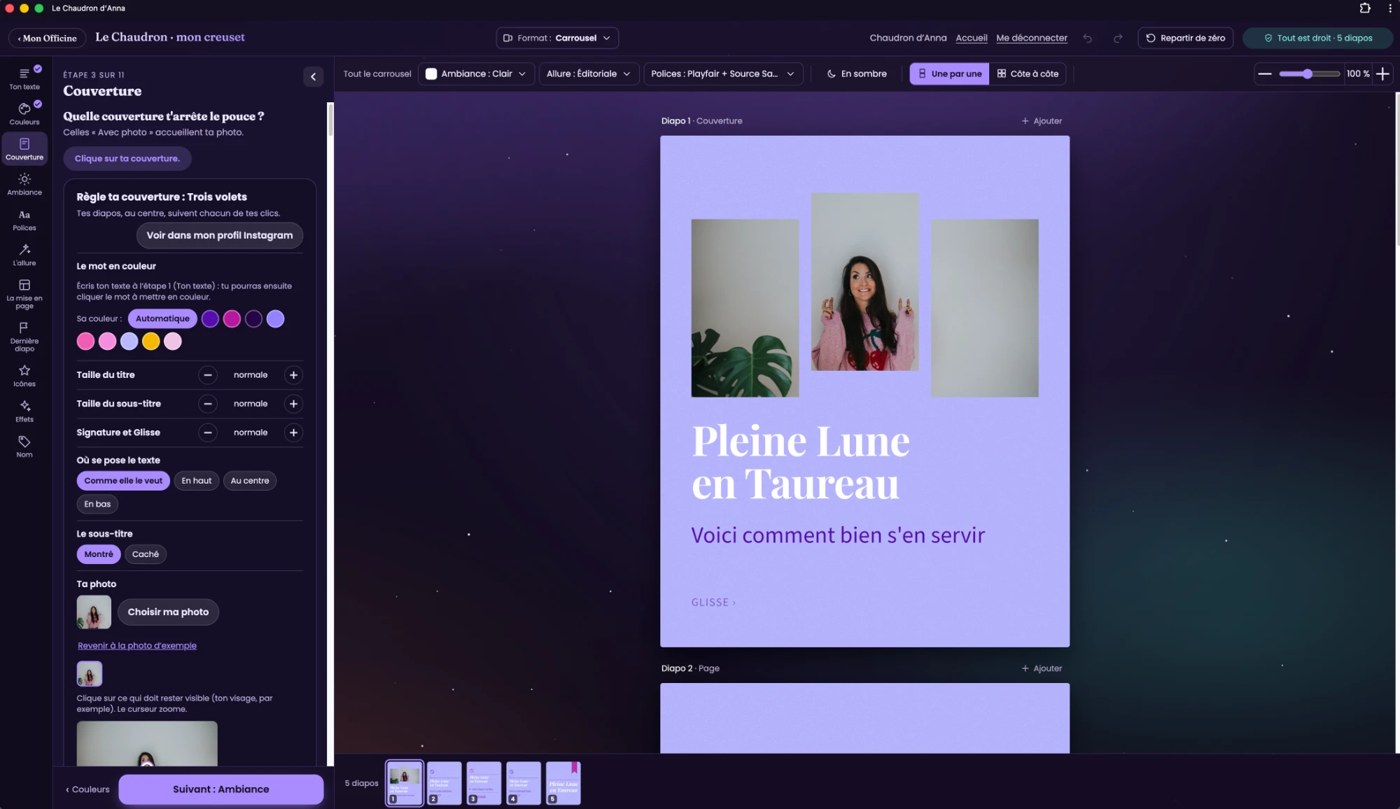Open the Ton texte step in sidebar
This screenshot has height=809, width=1400.
(x=24, y=78)
